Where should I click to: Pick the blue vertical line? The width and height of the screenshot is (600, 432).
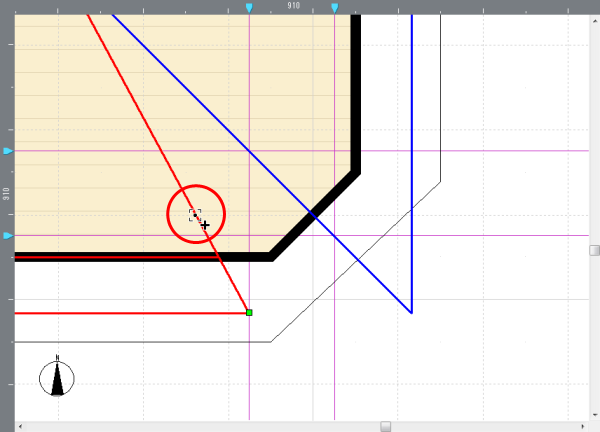point(412,150)
